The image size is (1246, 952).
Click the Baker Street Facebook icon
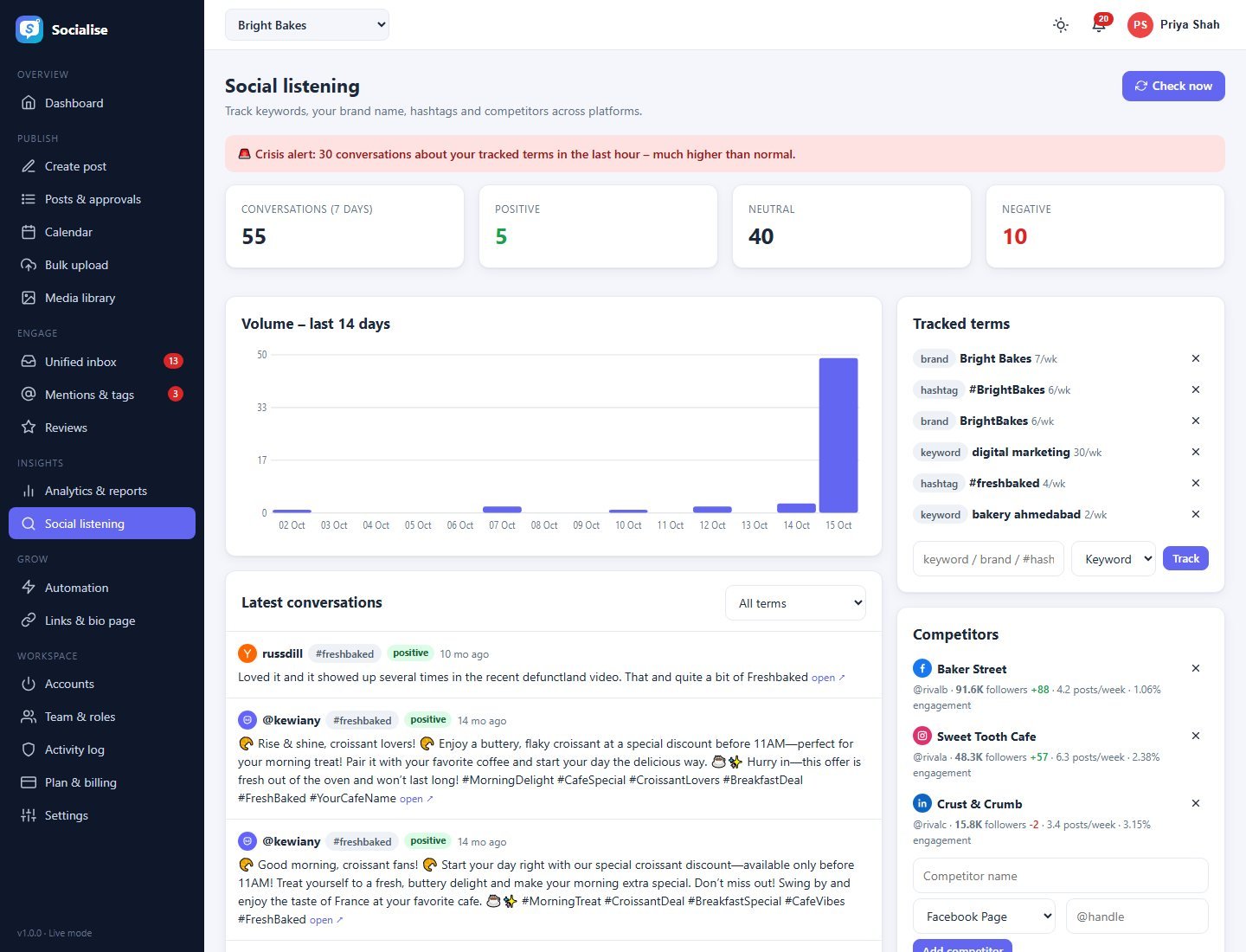(922, 668)
